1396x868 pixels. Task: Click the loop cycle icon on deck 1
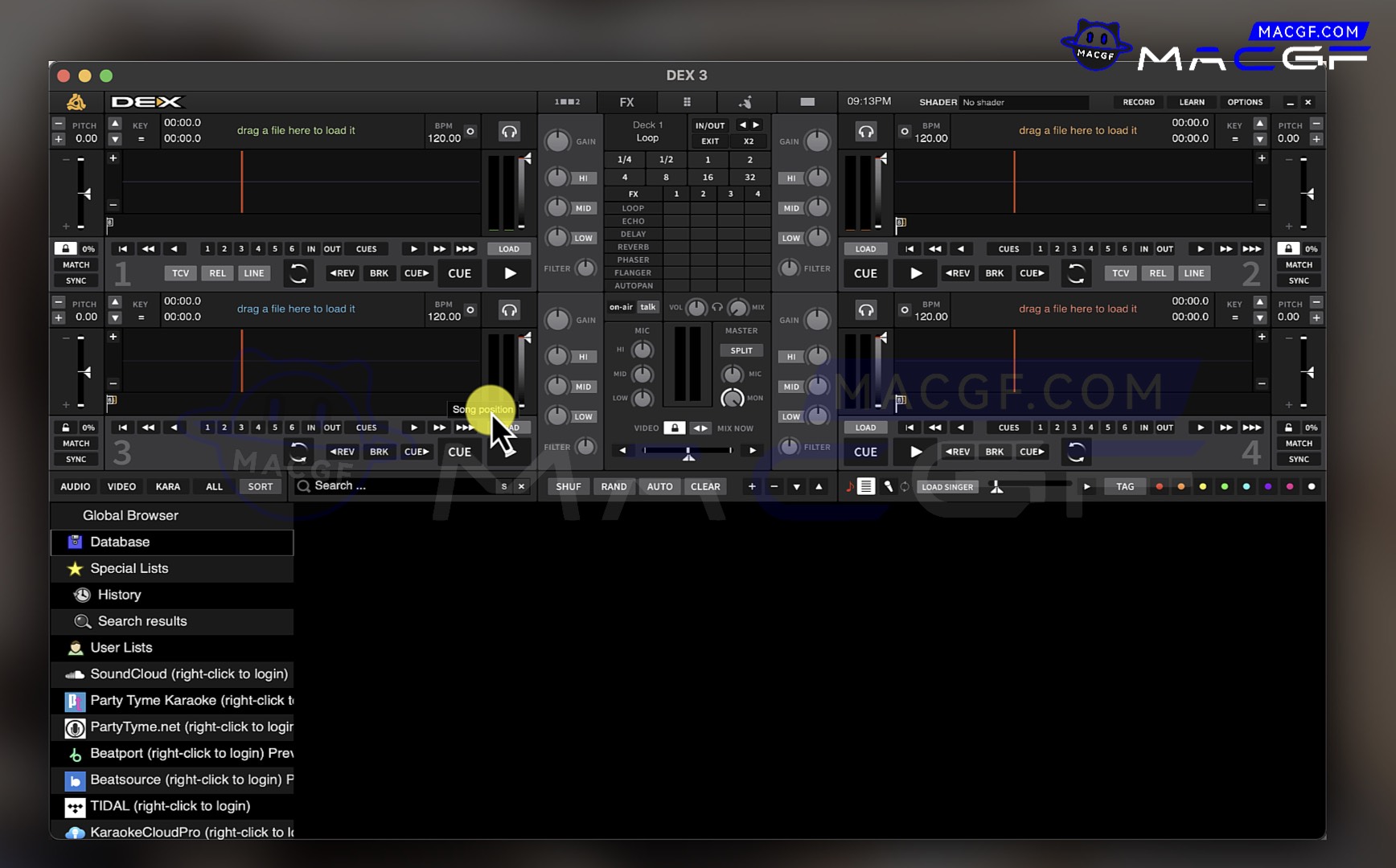(x=298, y=273)
